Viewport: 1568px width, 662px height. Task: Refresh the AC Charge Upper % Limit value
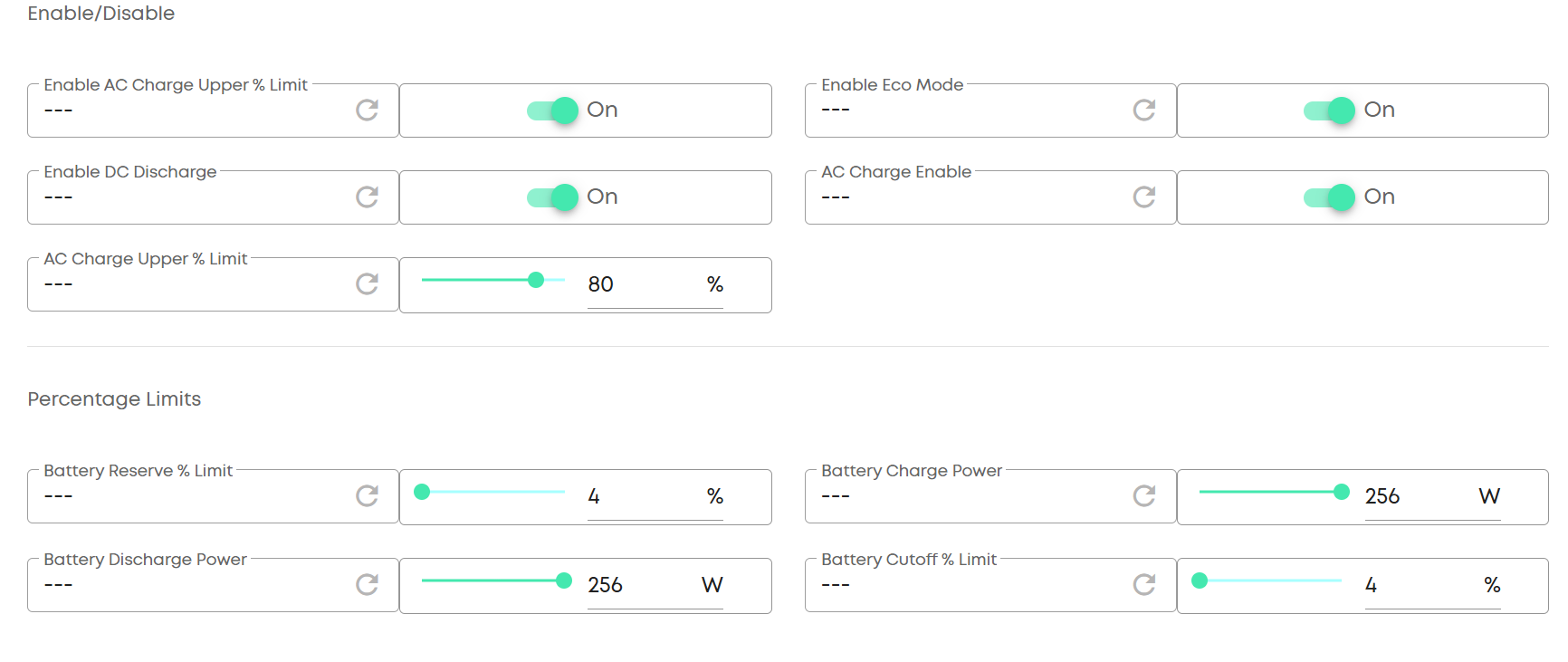[367, 284]
